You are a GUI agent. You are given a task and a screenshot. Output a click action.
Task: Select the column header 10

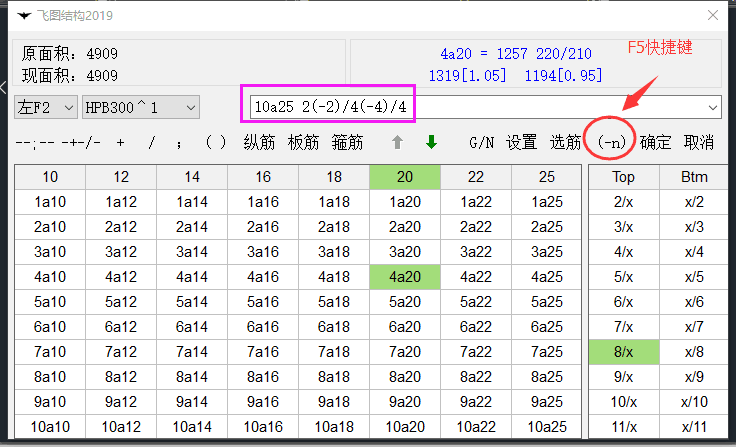coord(50,177)
